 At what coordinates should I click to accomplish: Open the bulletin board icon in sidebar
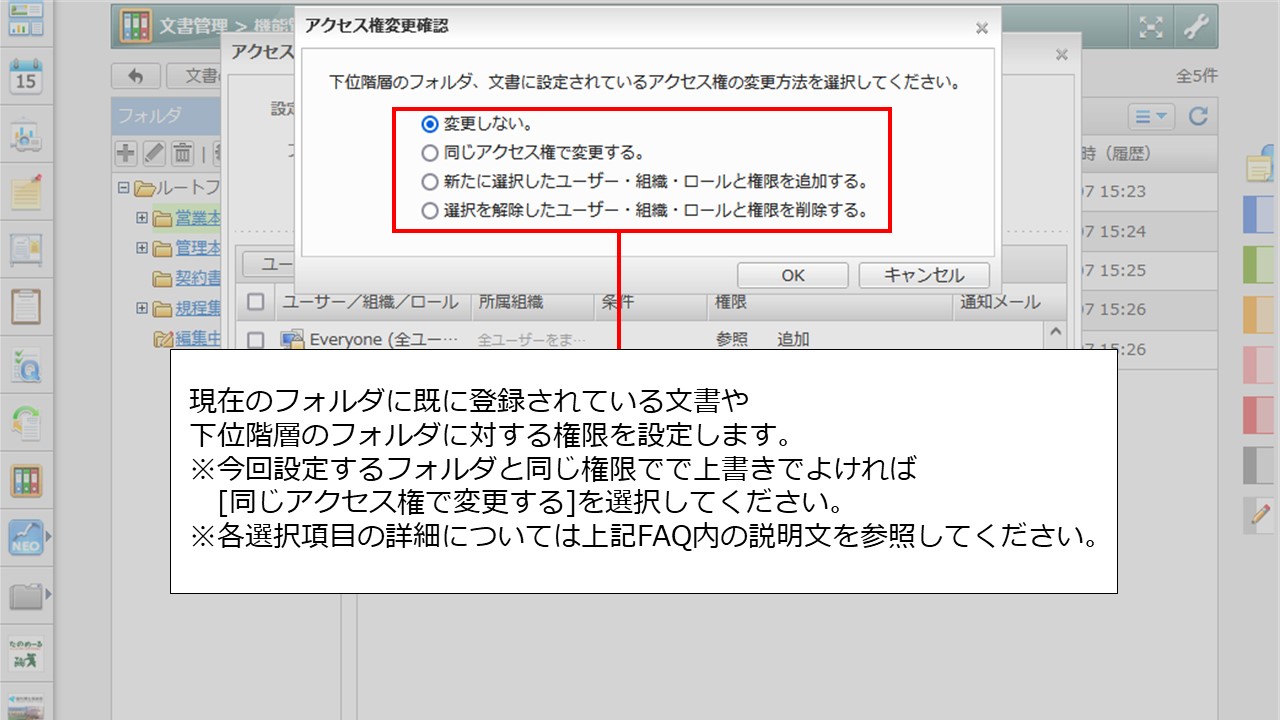click(x=26, y=250)
